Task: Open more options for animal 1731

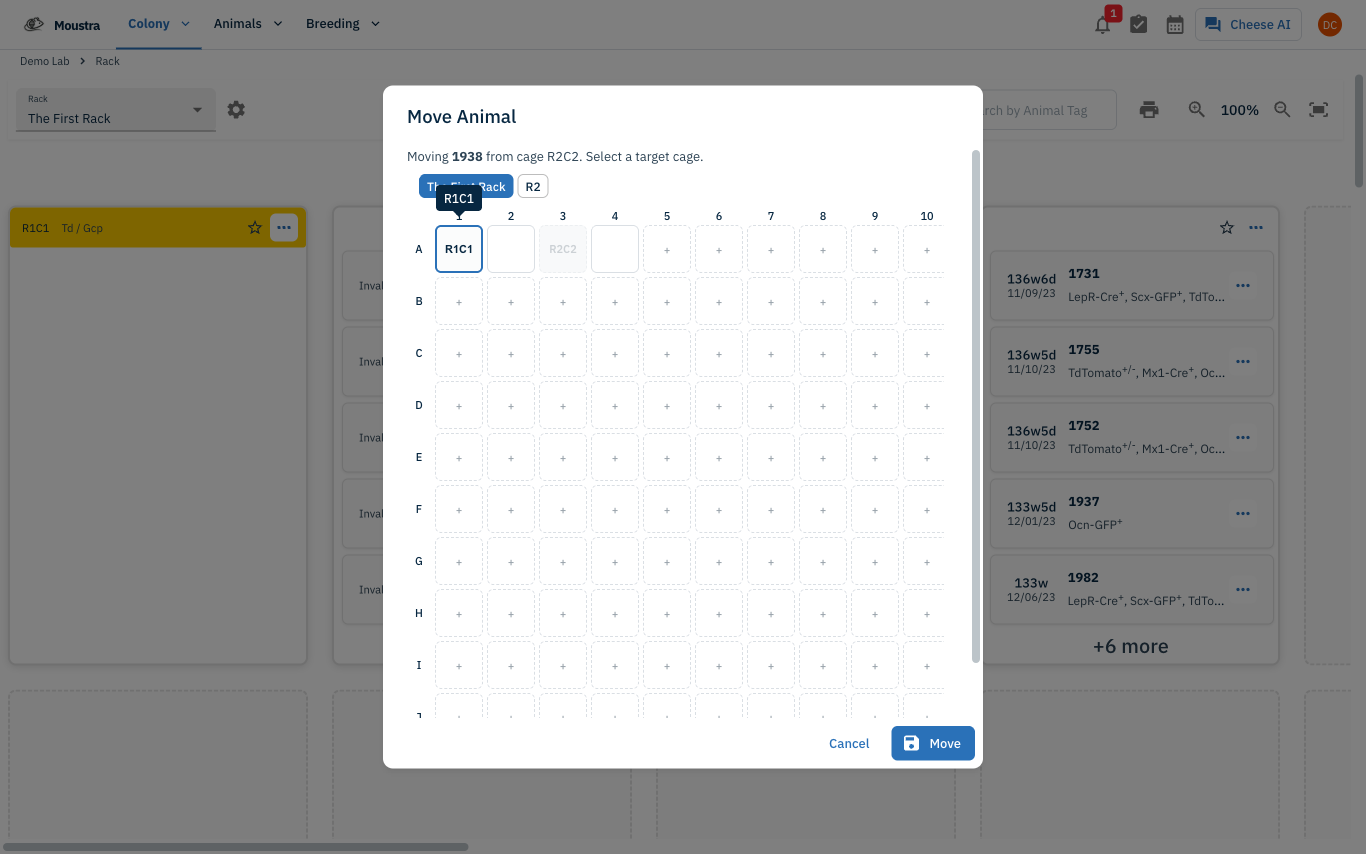Action: pyautogui.click(x=1243, y=286)
